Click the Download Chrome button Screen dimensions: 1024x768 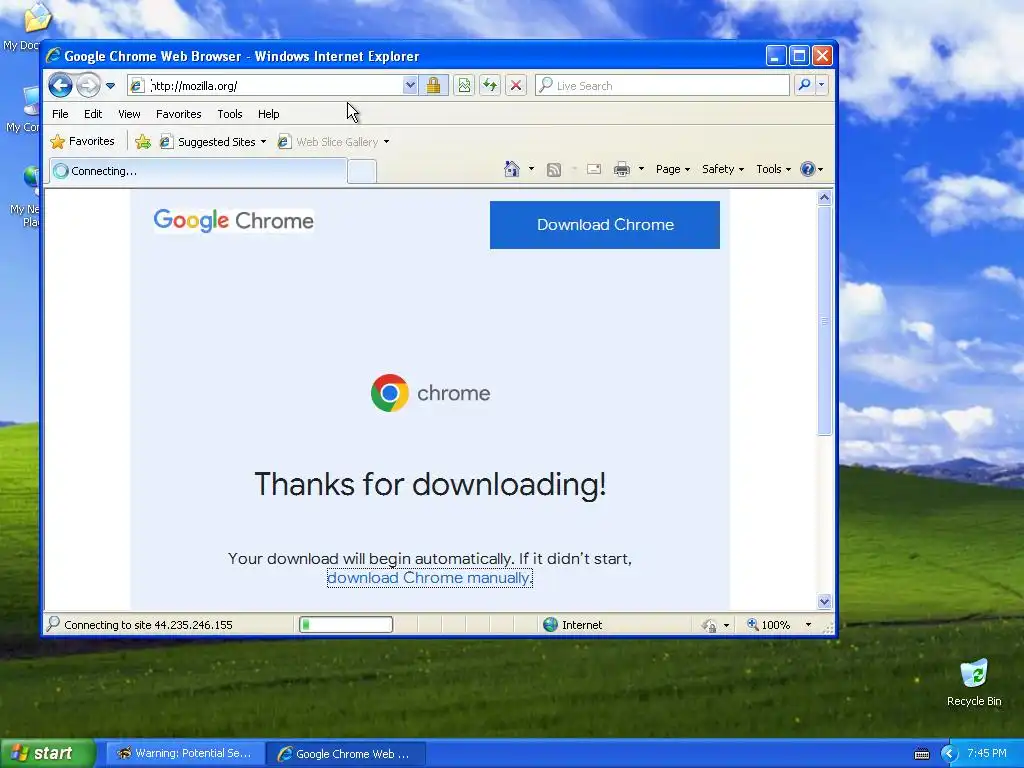(x=605, y=225)
